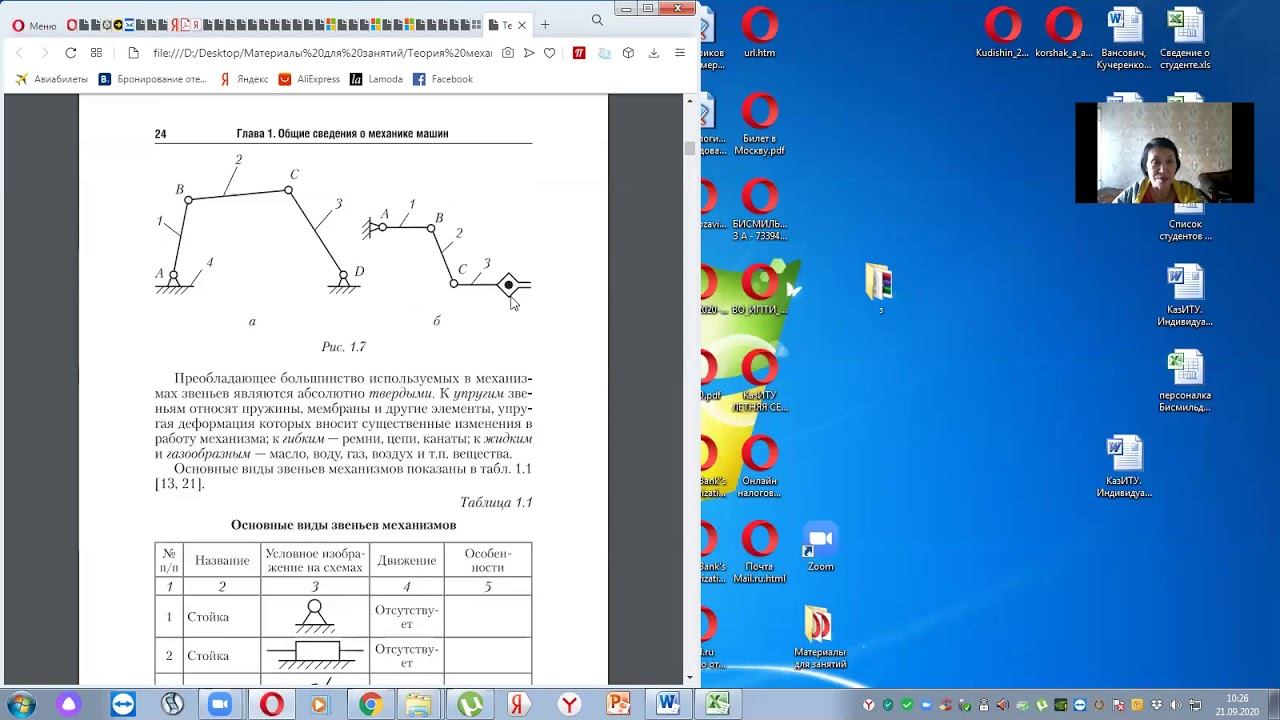This screenshot has height=720, width=1280.
Task: Open персоналка Бисмильда... Excel icon
Action: [x=1185, y=381]
